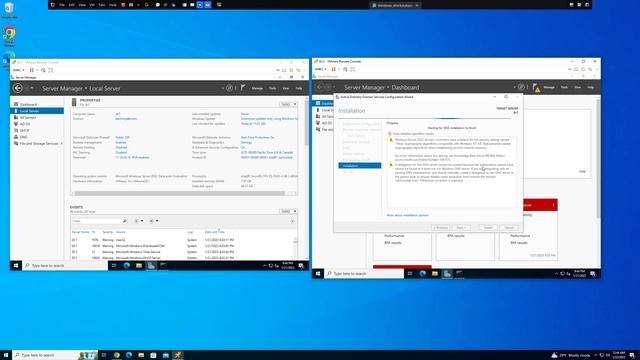
Task: Open Start menu in left VM taskbar
Action: (x=16, y=266)
